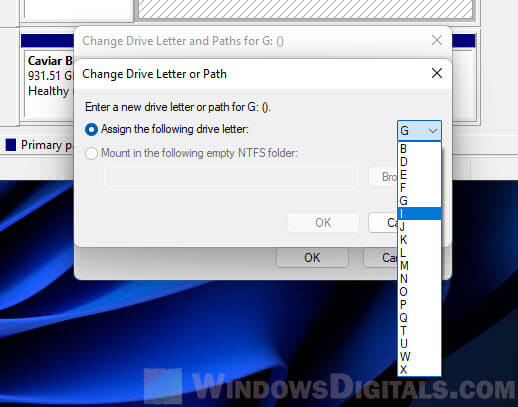Click the Browse button for NTFS folder
This screenshot has height=407, width=518.
click(x=383, y=177)
